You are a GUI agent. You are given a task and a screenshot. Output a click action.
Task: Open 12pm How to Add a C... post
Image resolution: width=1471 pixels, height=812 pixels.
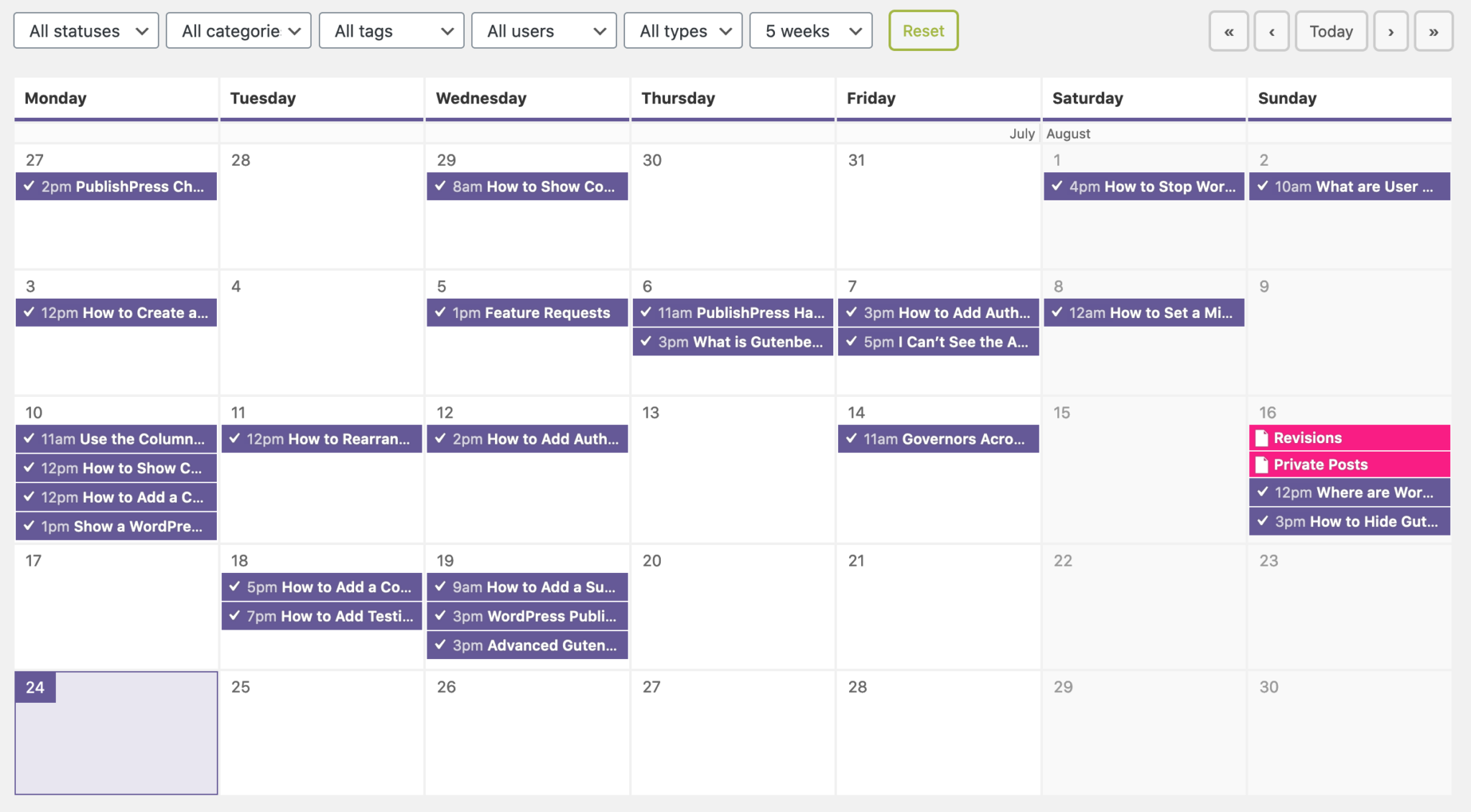click(116, 497)
